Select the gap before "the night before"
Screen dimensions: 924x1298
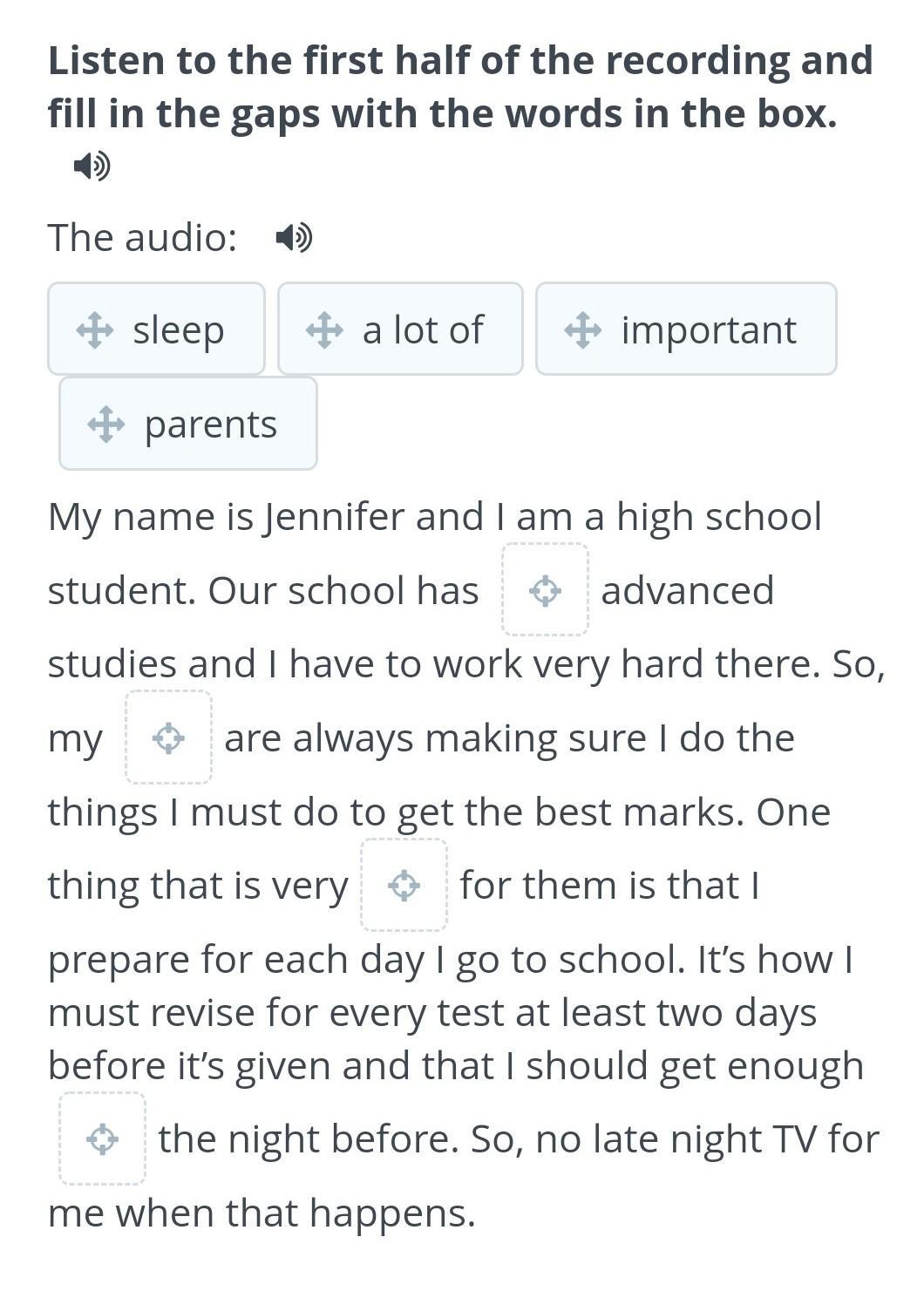(x=102, y=1138)
